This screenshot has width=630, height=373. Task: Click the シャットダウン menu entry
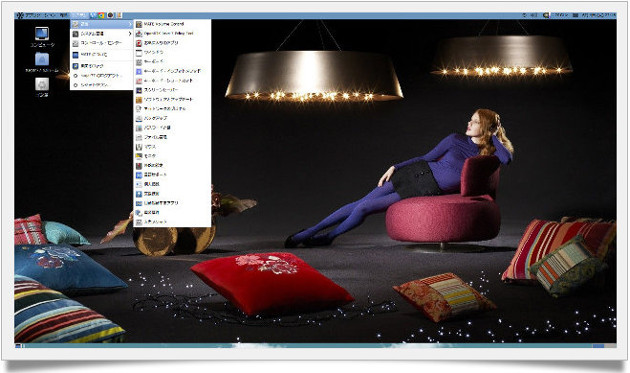102,85
